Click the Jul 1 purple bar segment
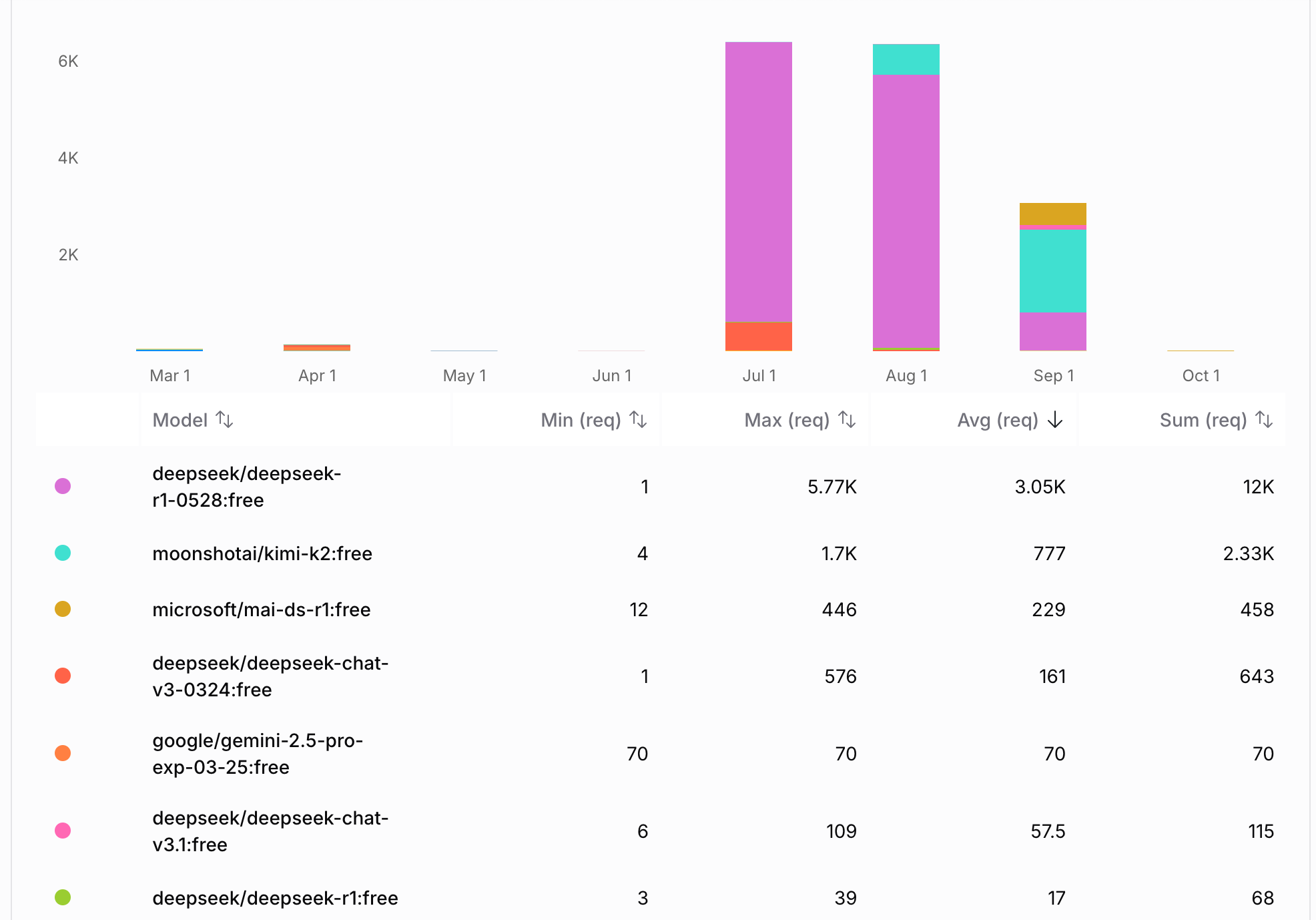Viewport: 1316px width, 920px height. (759, 180)
